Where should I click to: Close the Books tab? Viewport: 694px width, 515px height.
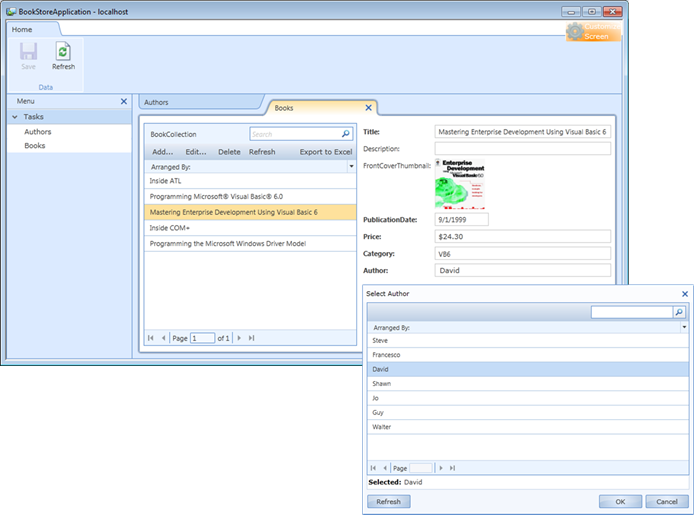click(x=368, y=107)
